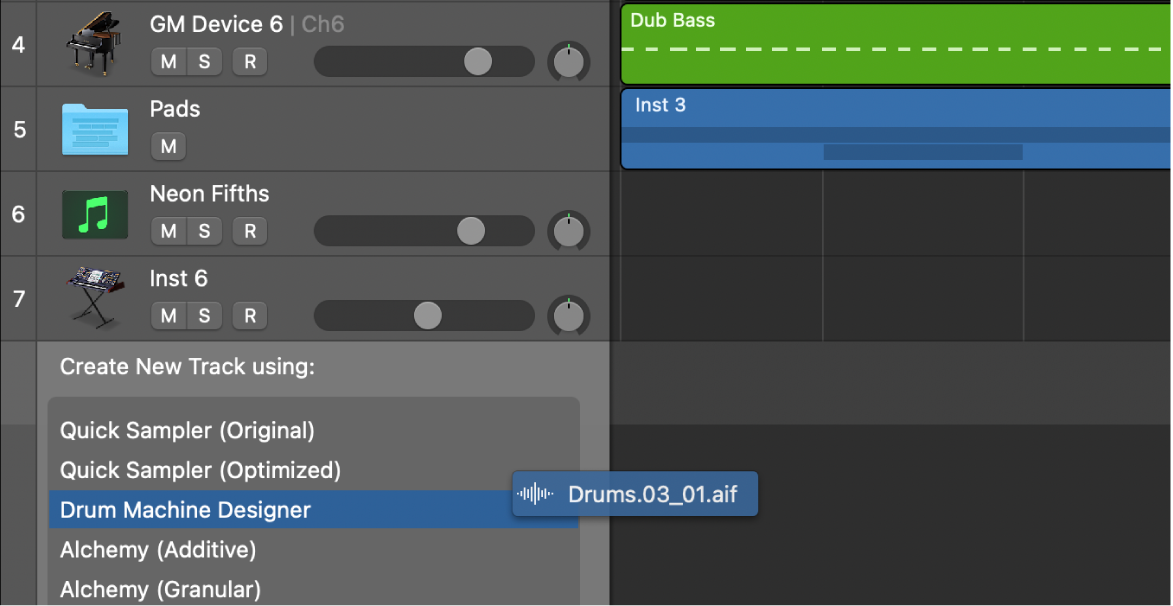Choose Quick Sampler (Original) option
This screenshot has width=1173, height=606.
coord(187,431)
